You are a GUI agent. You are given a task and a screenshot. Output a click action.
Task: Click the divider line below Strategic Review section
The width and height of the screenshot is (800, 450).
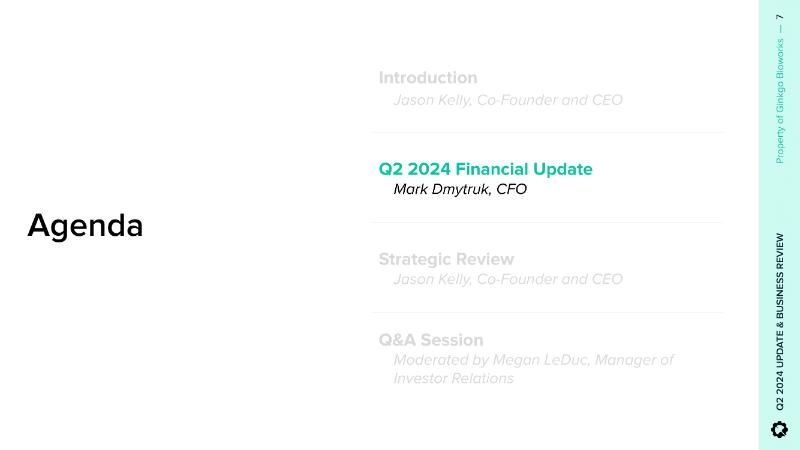tap(547, 313)
